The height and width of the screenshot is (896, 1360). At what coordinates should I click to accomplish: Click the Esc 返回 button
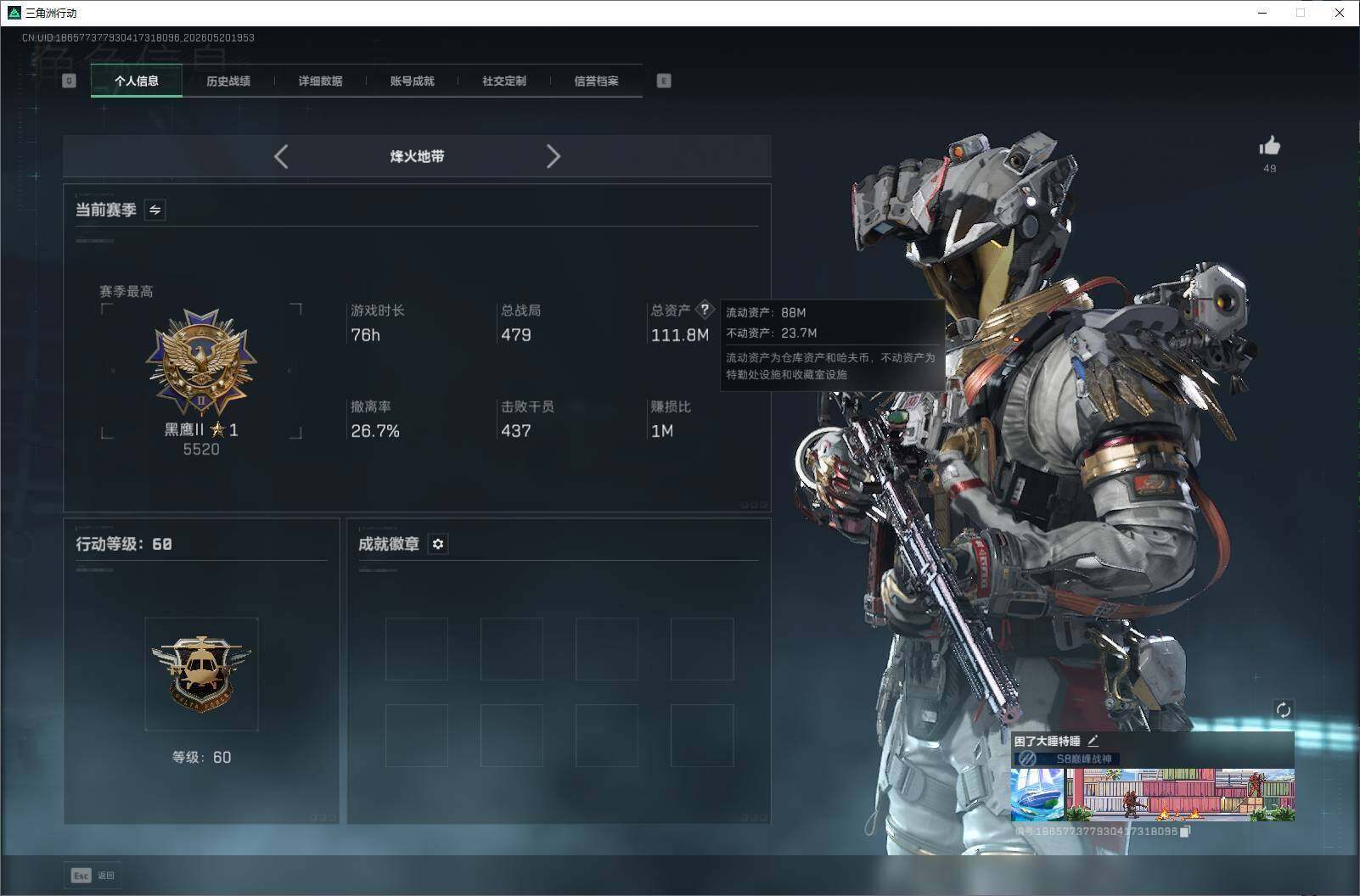[x=93, y=875]
